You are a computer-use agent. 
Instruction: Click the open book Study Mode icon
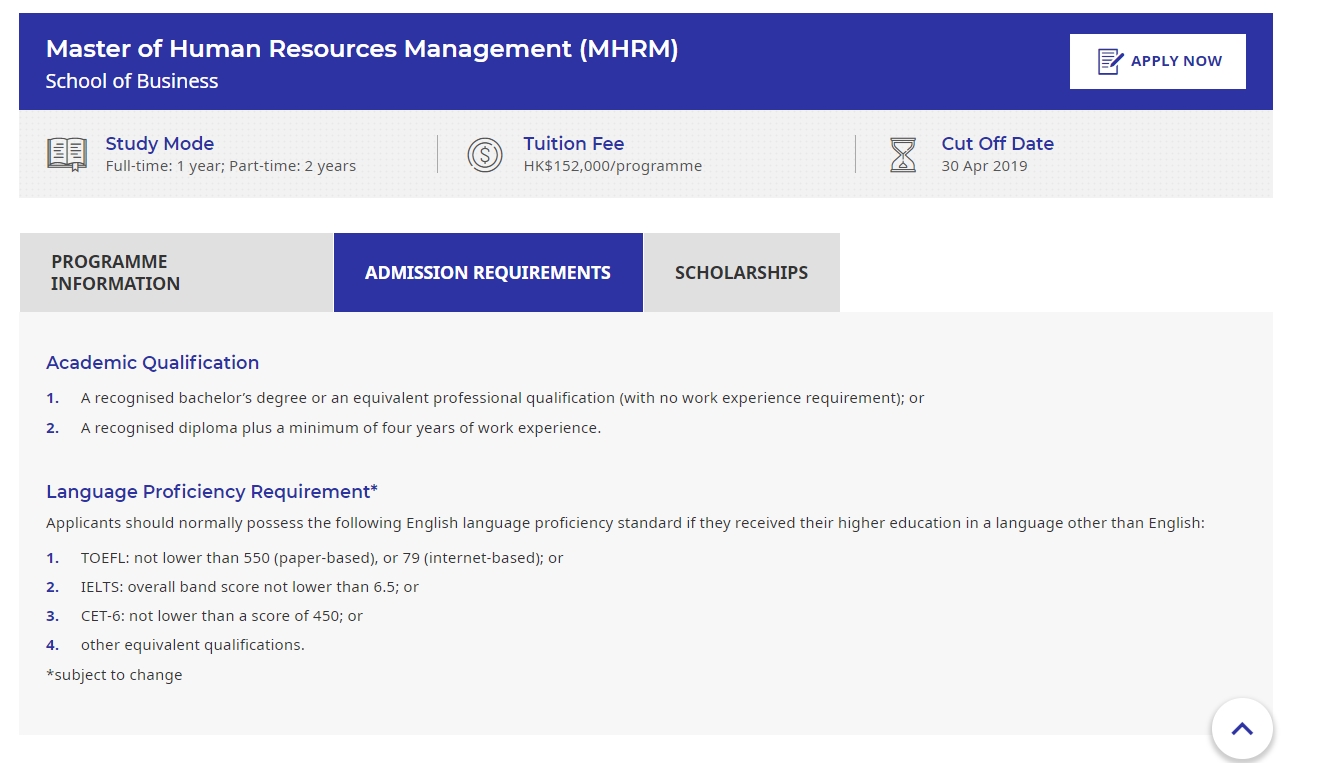pos(67,154)
